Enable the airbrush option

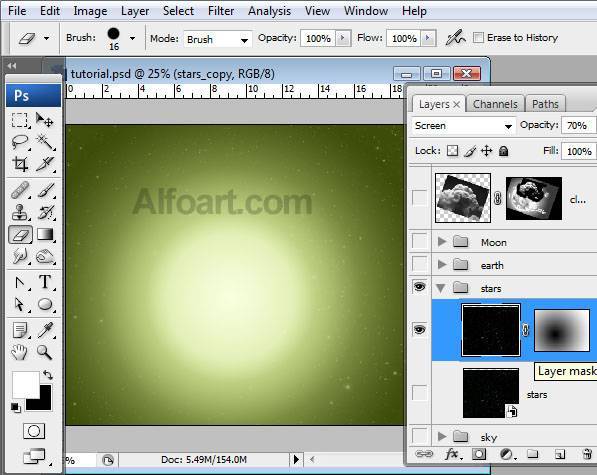click(456, 38)
